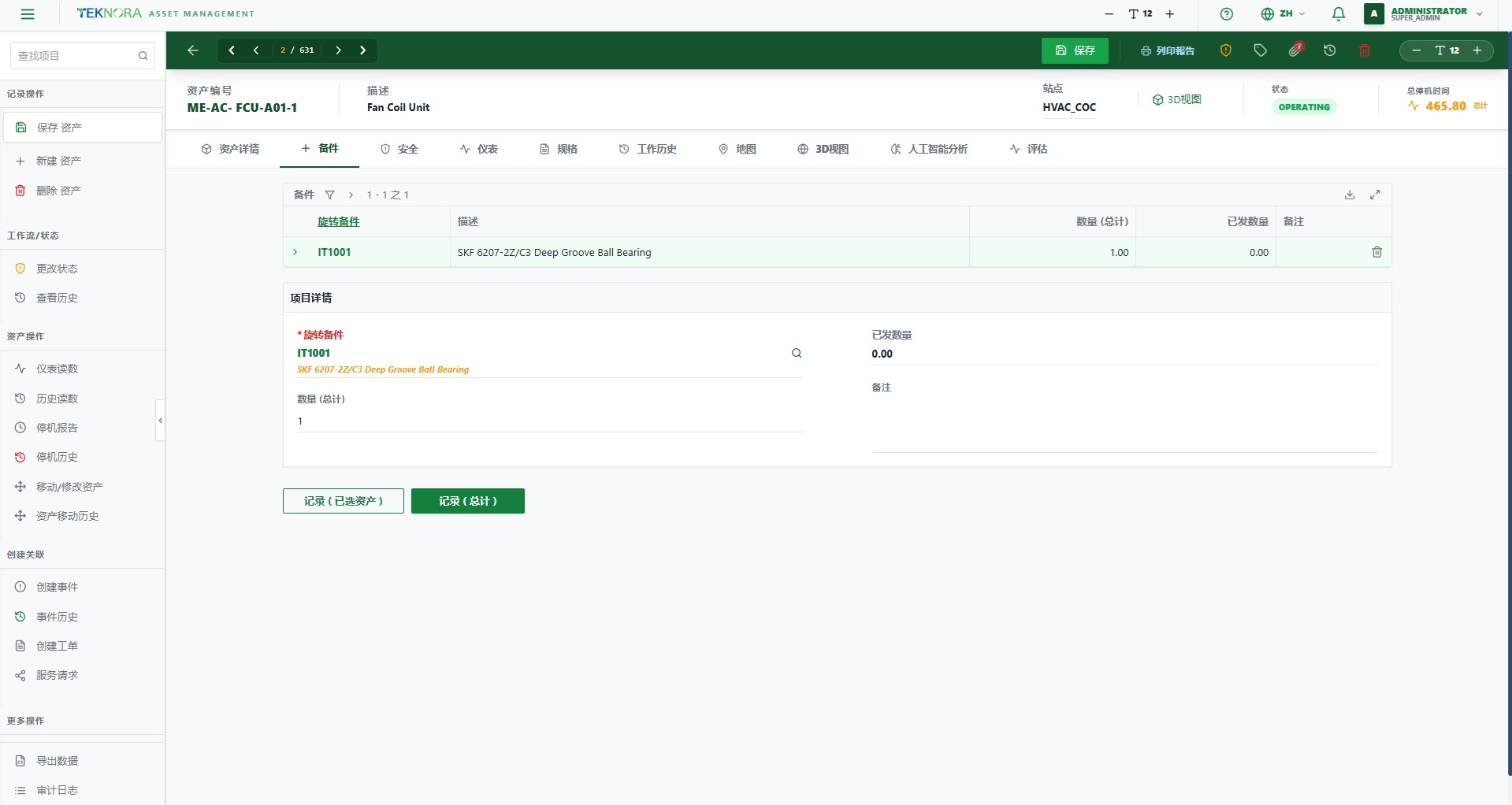
Task: Go to next record
Action: (x=338, y=50)
